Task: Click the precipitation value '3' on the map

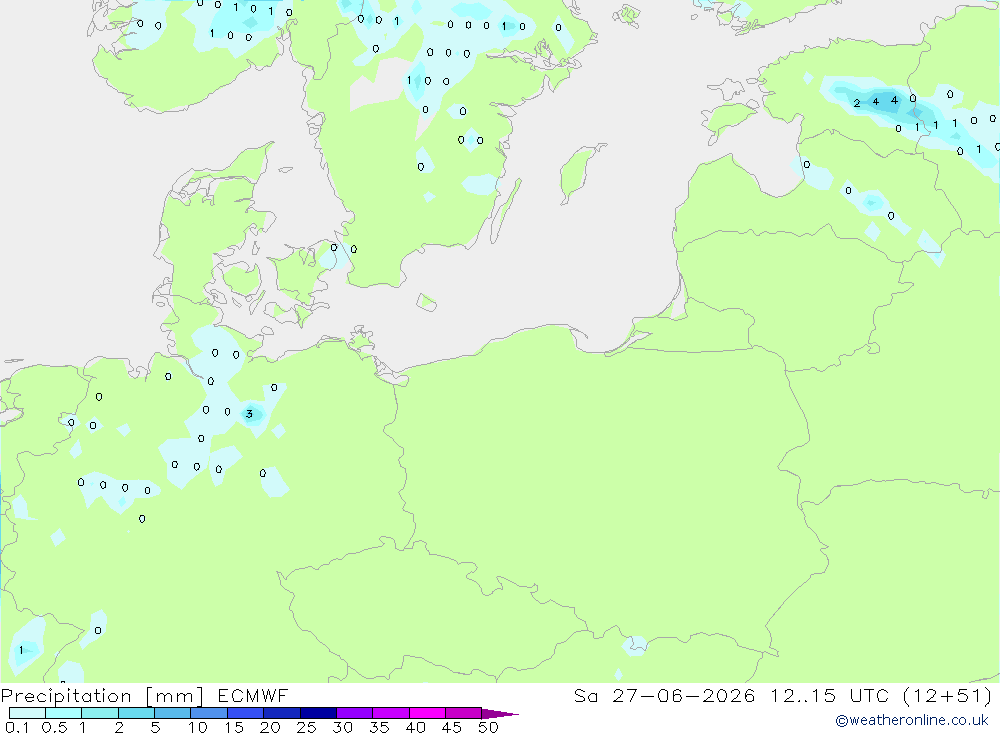Action: (249, 414)
